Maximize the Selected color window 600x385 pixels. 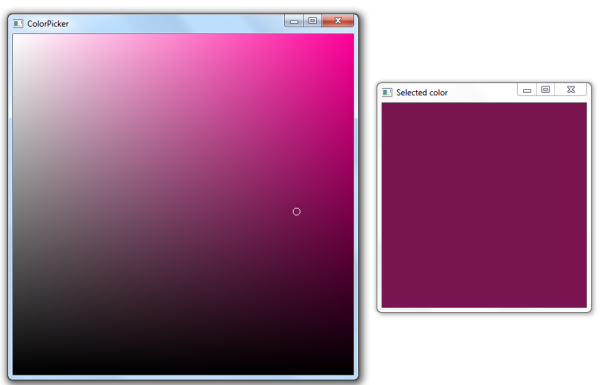pos(545,90)
